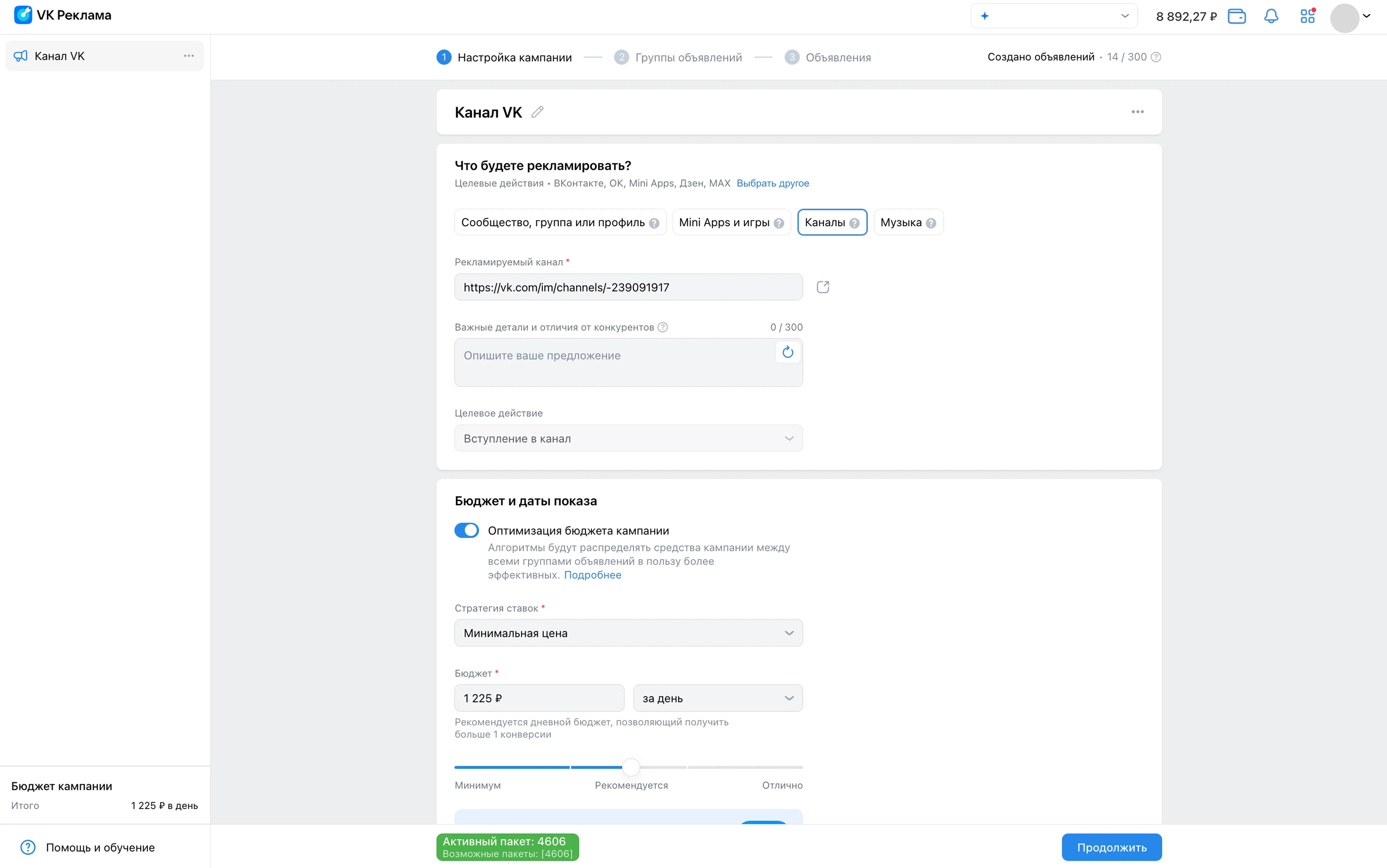The image size is (1387, 868).
Task: Click the Активный пакет: 4606 badge
Action: (x=507, y=847)
